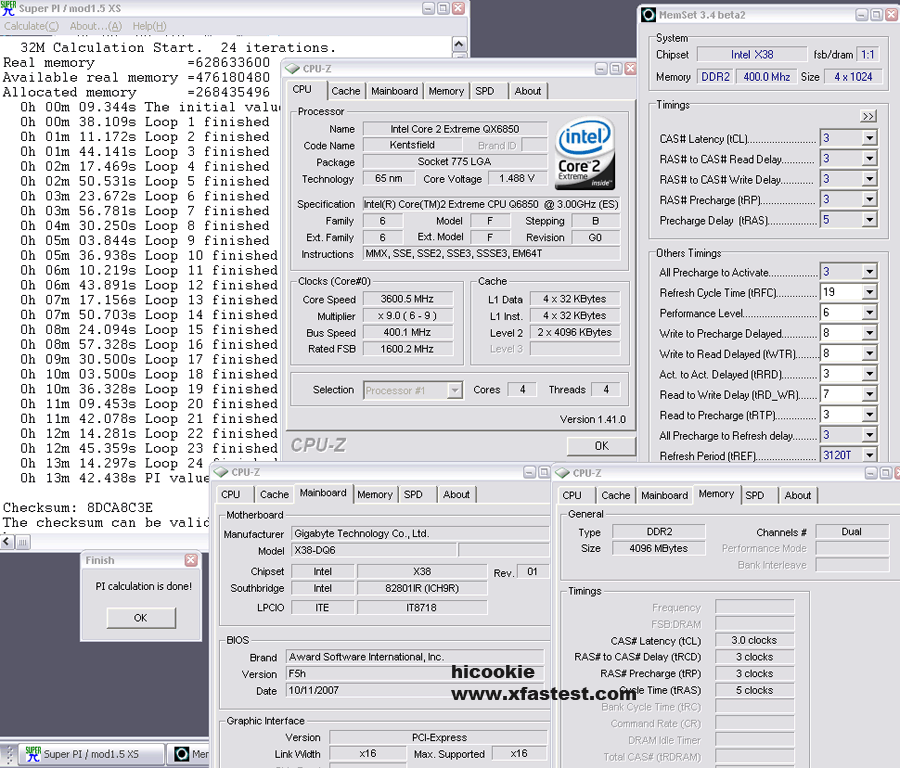
Task: Open the All Precharge to Activate dropdown
Action: click(x=870, y=272)
